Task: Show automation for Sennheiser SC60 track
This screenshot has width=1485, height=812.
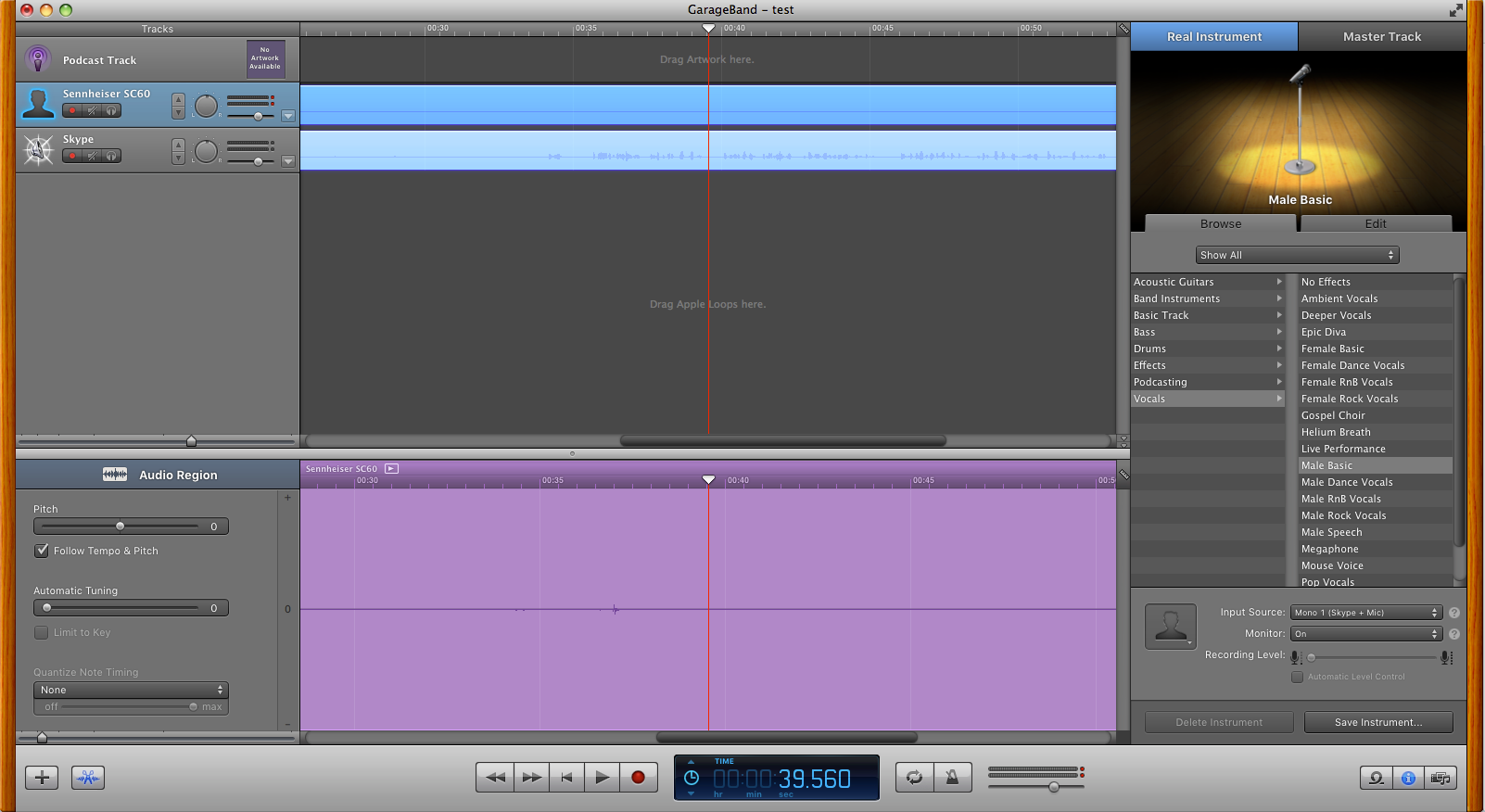Action: [288, 116]
